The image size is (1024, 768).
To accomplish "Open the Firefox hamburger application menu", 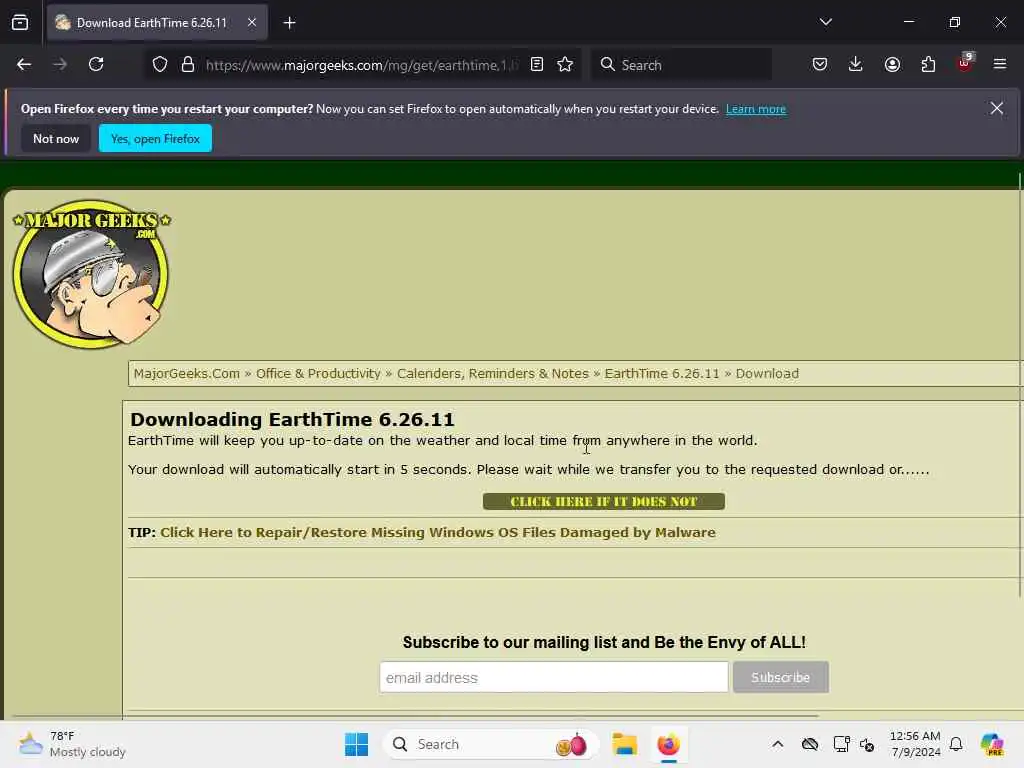I will pos(1000,64).
